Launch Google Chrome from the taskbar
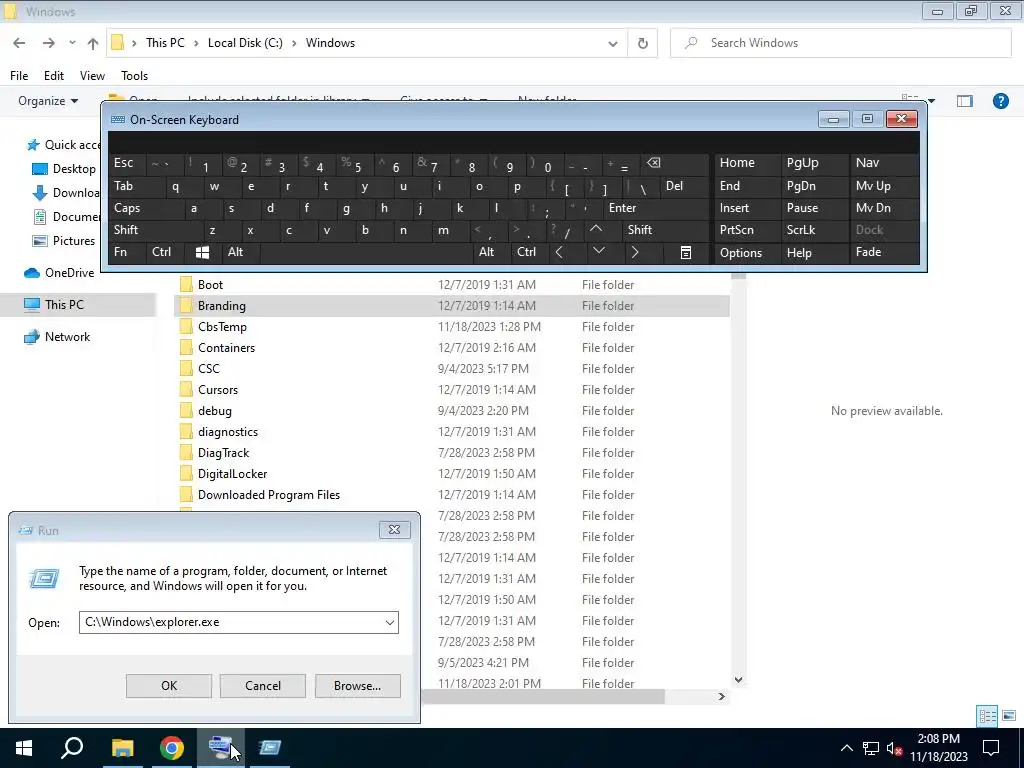 click(172, 748)
